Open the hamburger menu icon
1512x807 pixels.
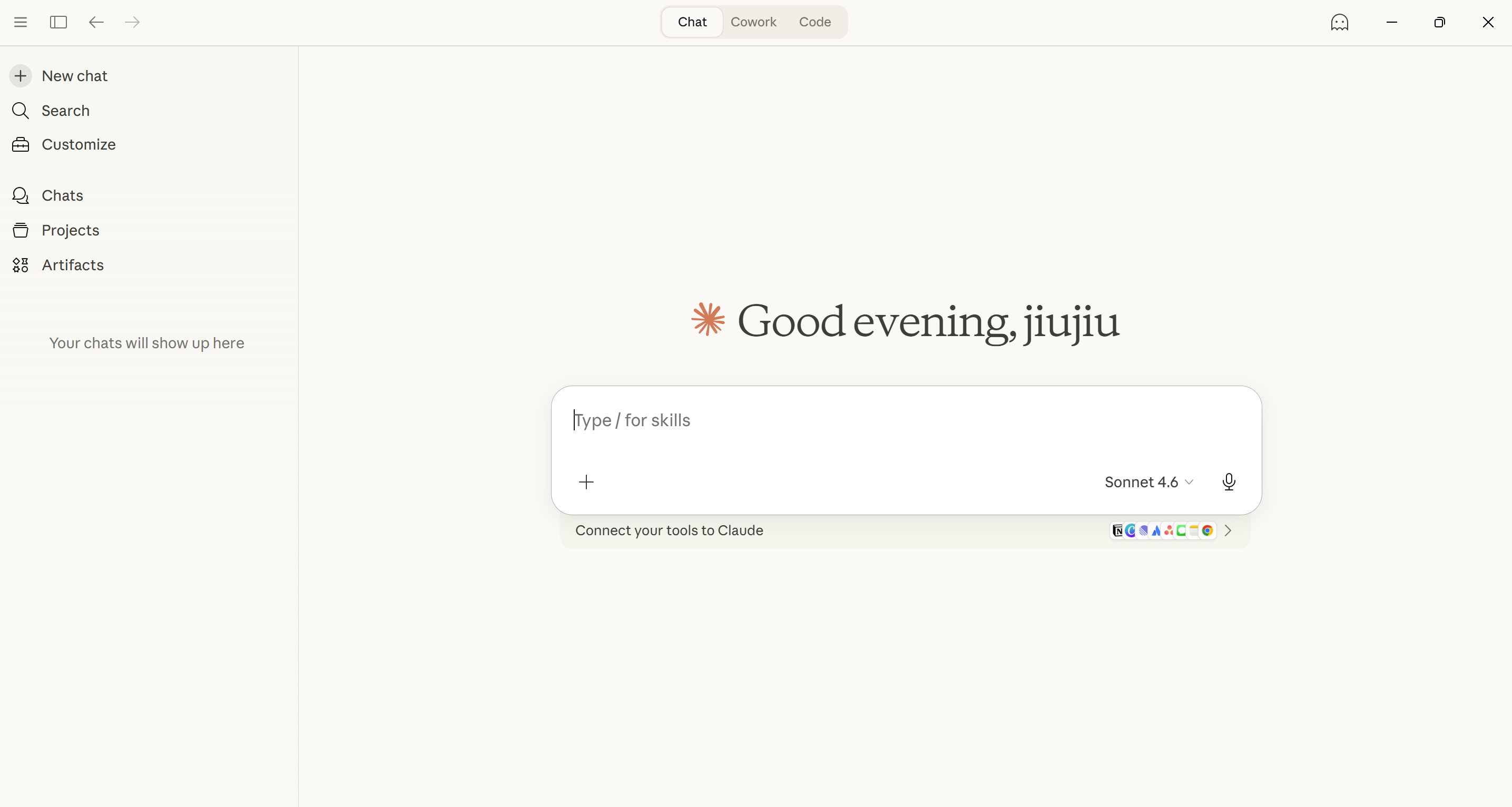(x=21, y=22)
